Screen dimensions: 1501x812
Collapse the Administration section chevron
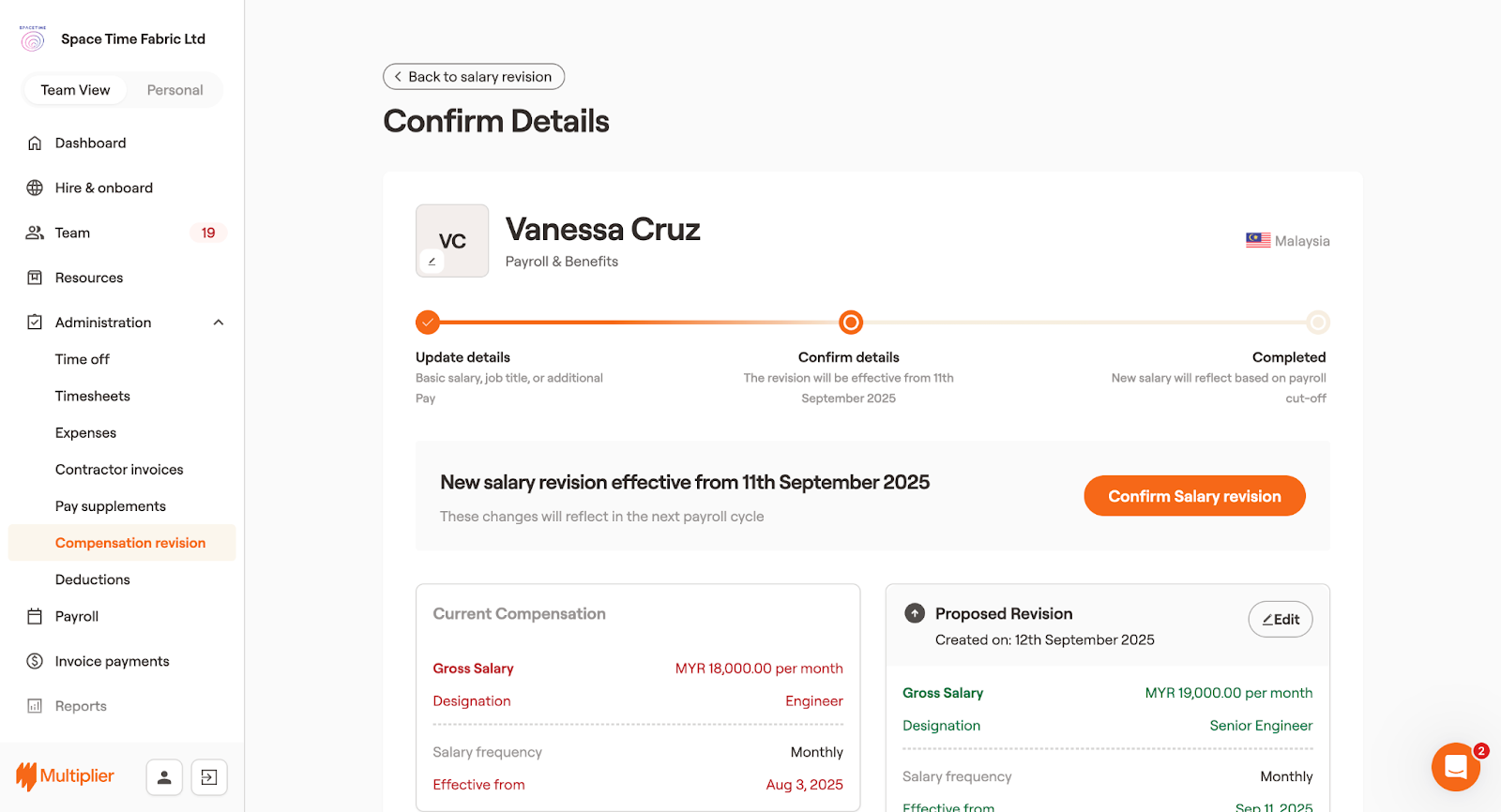tap(219, 323)
